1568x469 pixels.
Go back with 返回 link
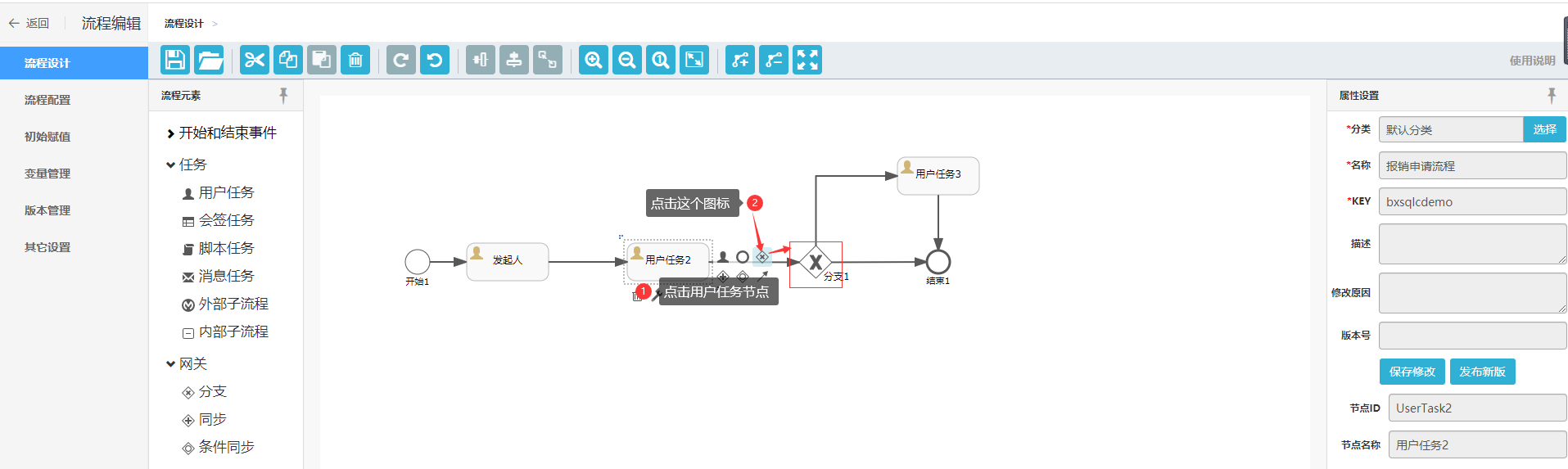coord(29,23)
